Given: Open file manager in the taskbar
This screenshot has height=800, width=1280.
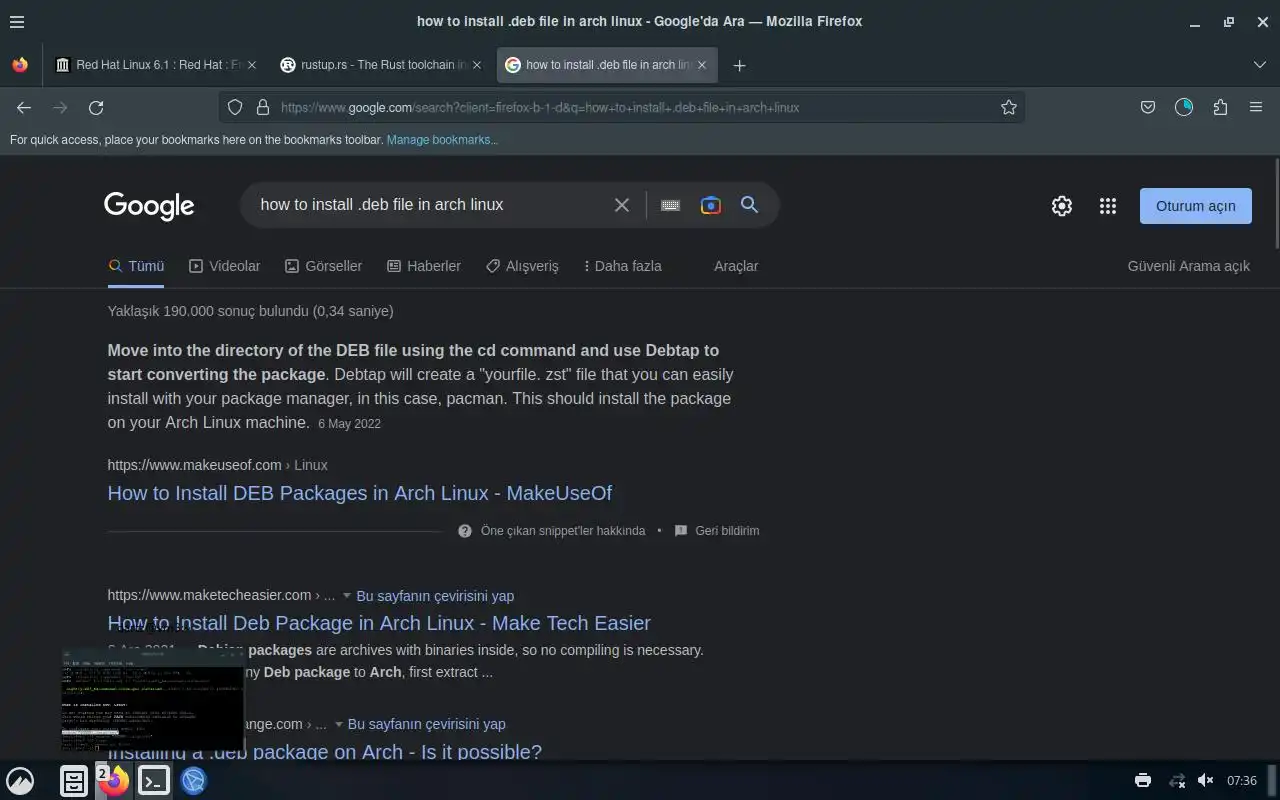Looking at the screenshot, I should click(74, 781).
